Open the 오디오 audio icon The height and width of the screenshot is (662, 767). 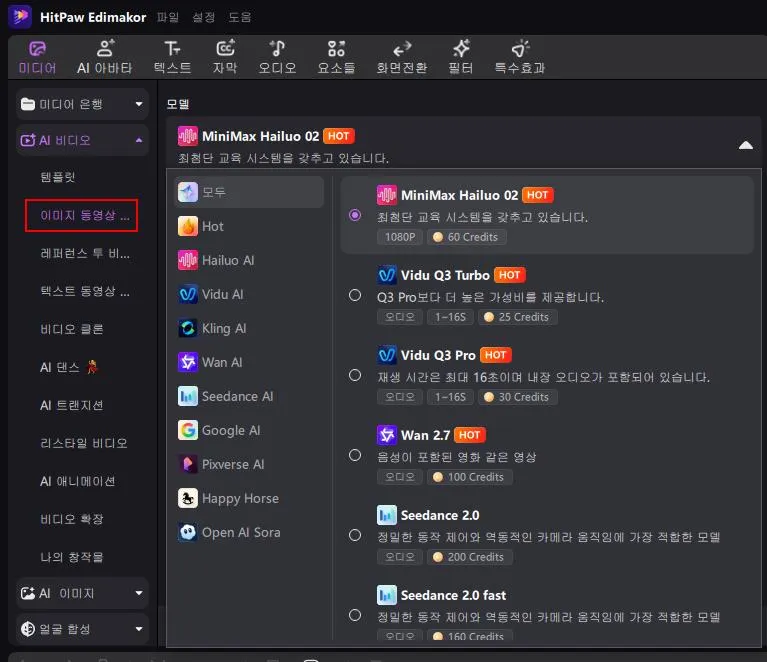coord(277,48)
